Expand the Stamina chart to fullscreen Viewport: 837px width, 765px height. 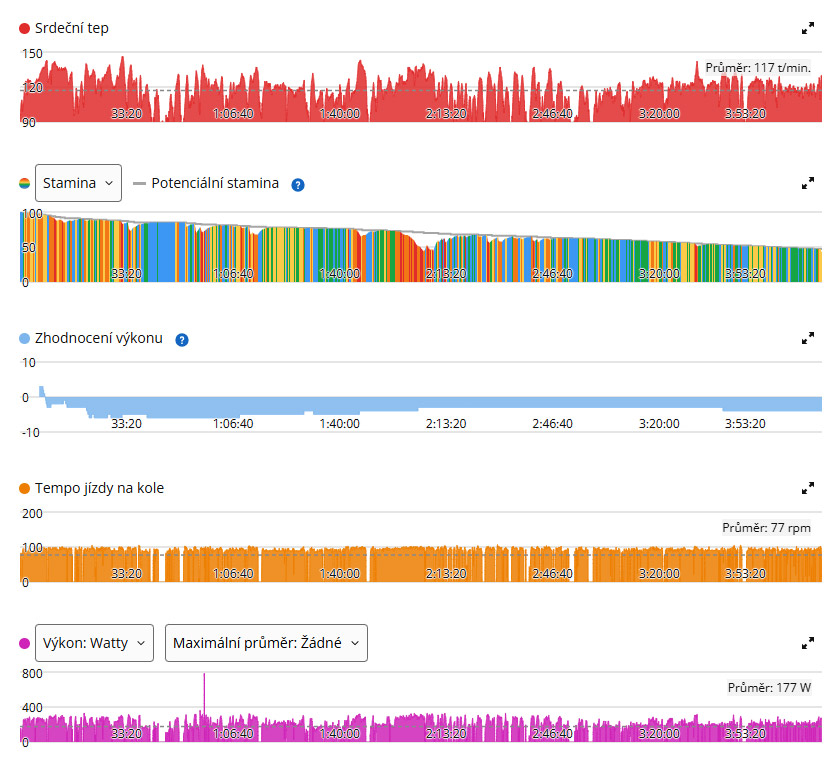[x=808, y=183]
